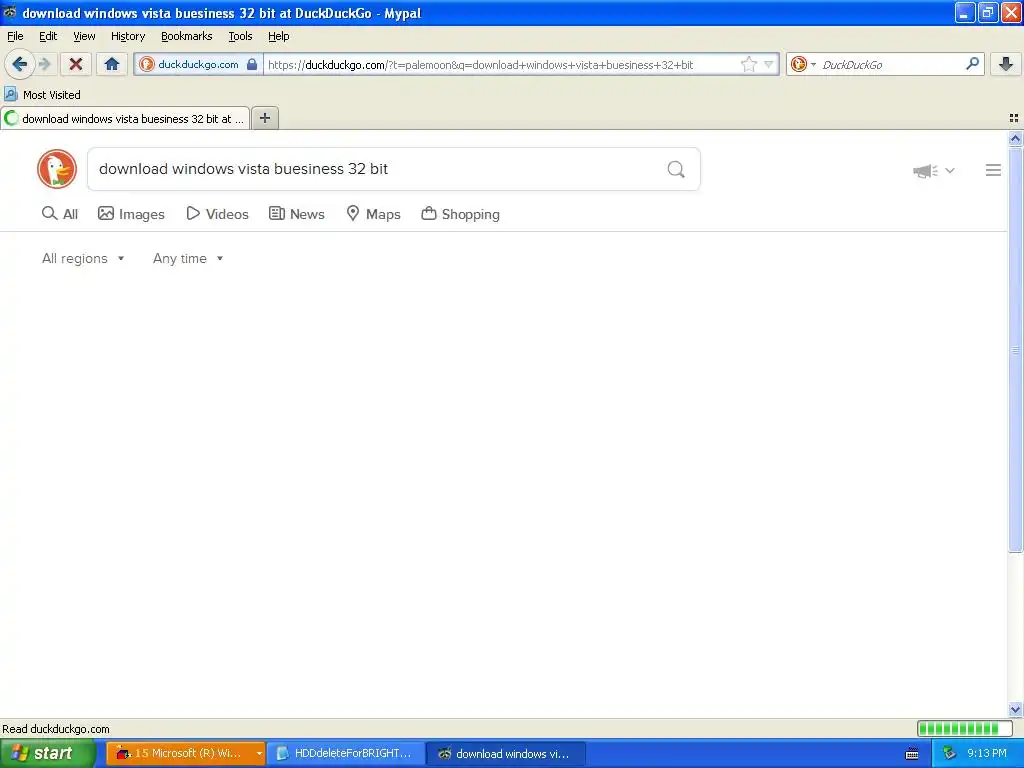Image resolution: width=1024 pixels, height=768 pixels.
Task: Click the keyboard icon in the taskbar
Action: pyautogui.click(x=912, y=754)
